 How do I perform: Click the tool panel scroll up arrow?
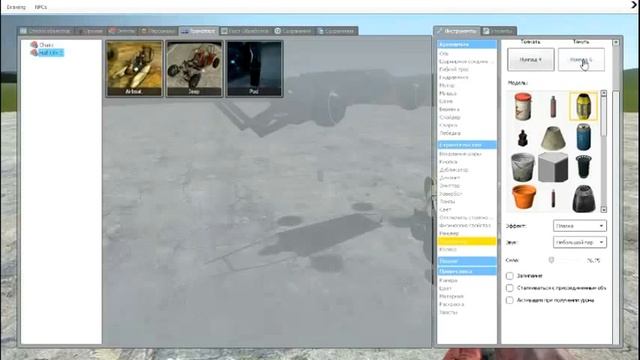616,42
